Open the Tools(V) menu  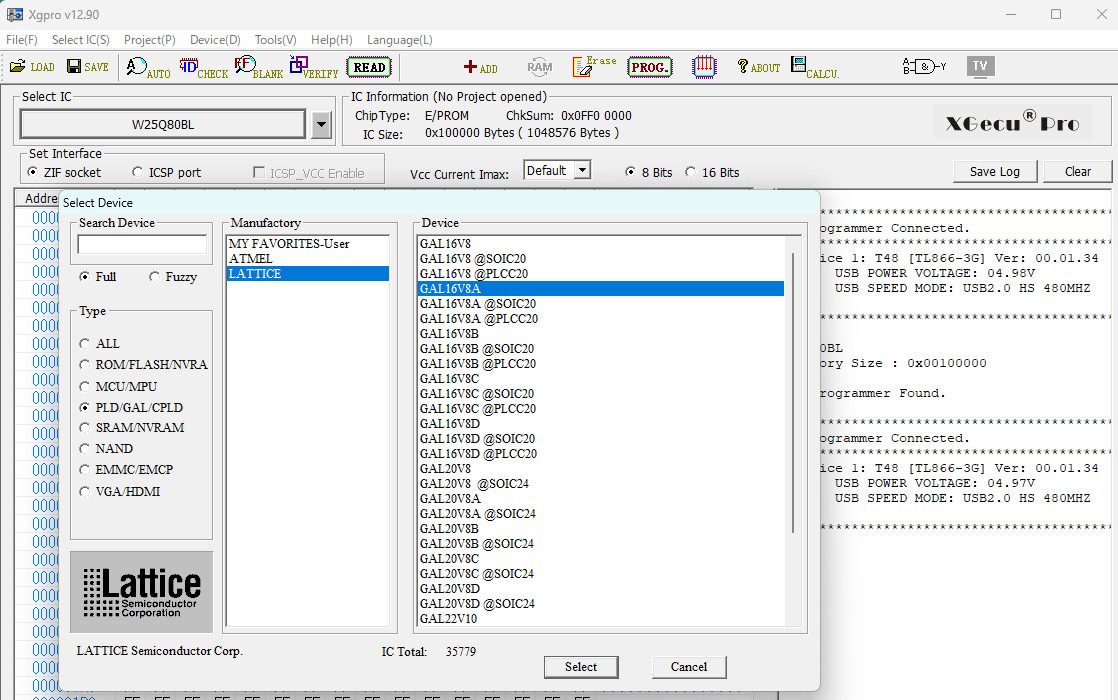(275, 40)
